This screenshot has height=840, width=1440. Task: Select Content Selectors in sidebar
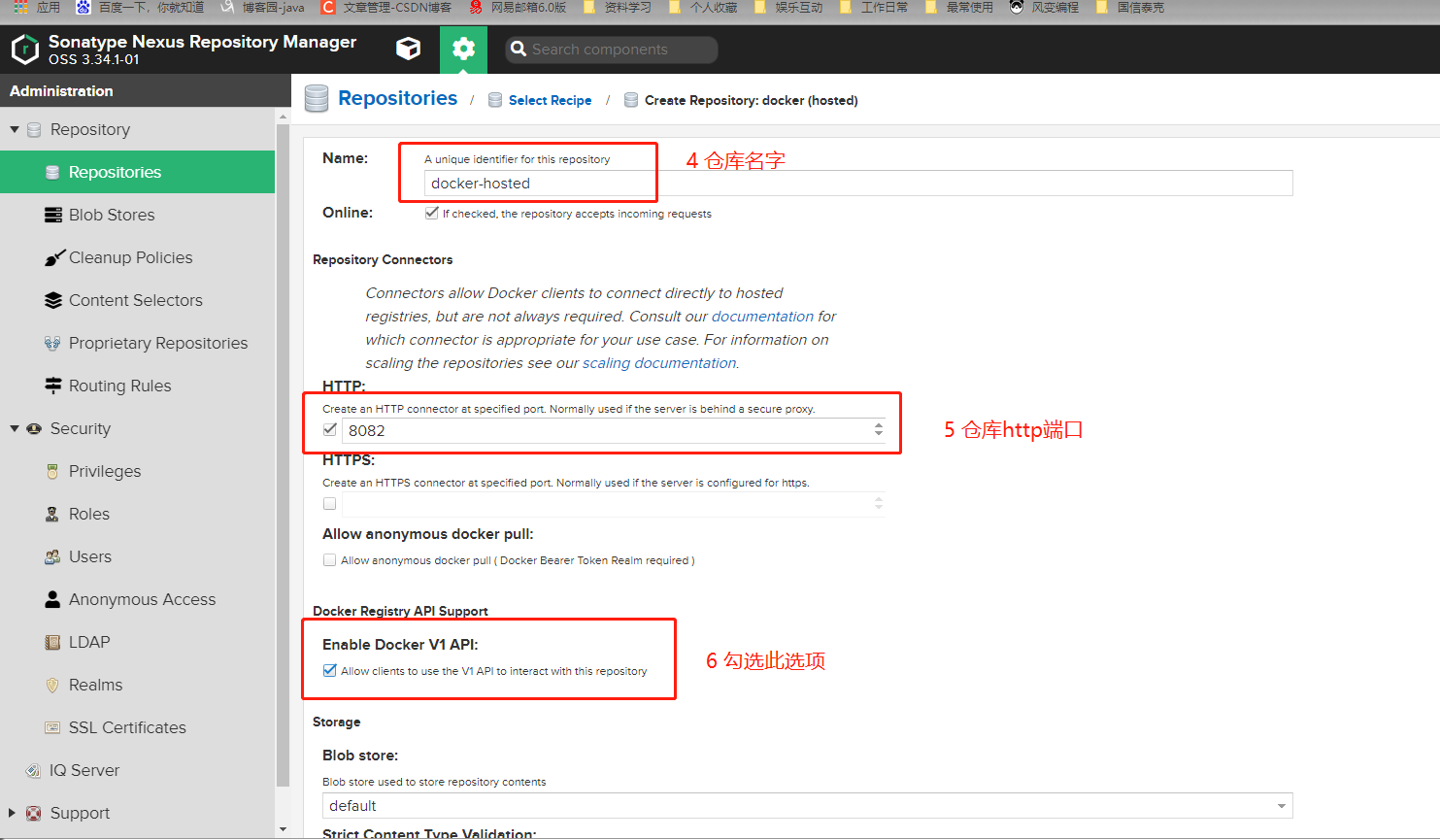[x=135, y=300]
